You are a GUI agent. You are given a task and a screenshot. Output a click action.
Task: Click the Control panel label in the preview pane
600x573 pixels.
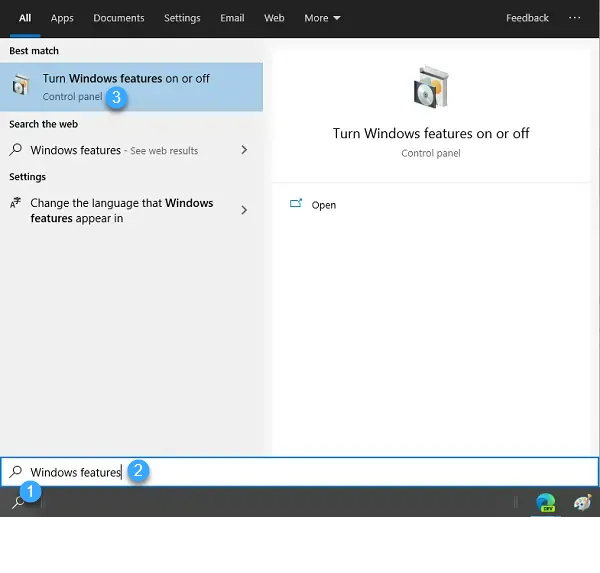(x=431, y=153)
